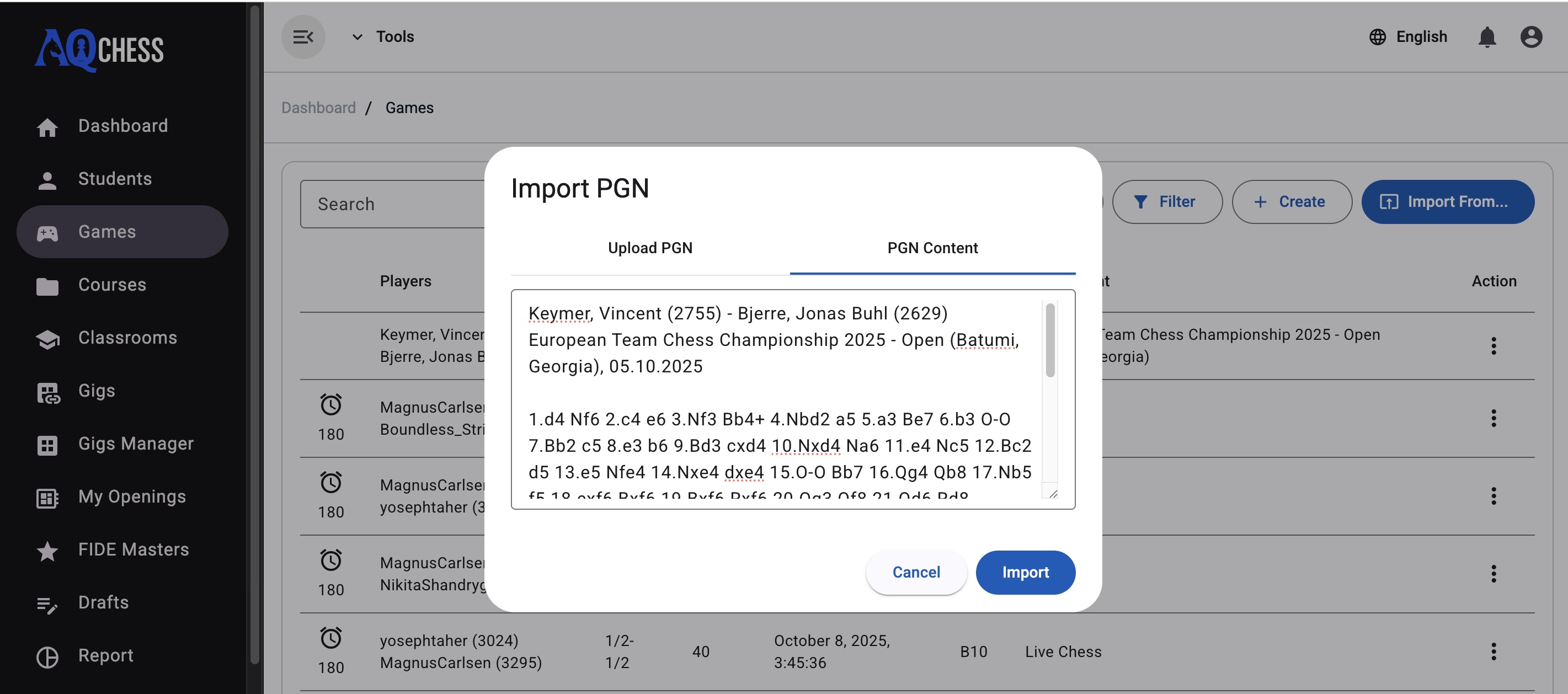Expand the Tools dropdown chevron

pos(357,36)
